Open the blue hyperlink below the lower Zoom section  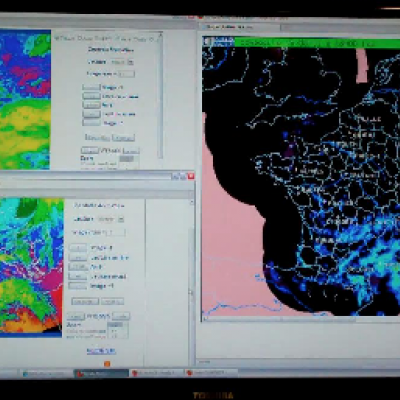101,351
